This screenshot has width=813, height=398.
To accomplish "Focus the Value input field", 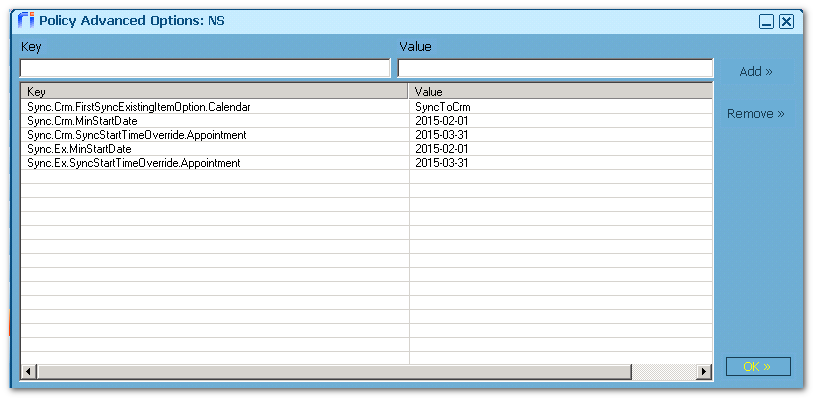I will 555,68.
